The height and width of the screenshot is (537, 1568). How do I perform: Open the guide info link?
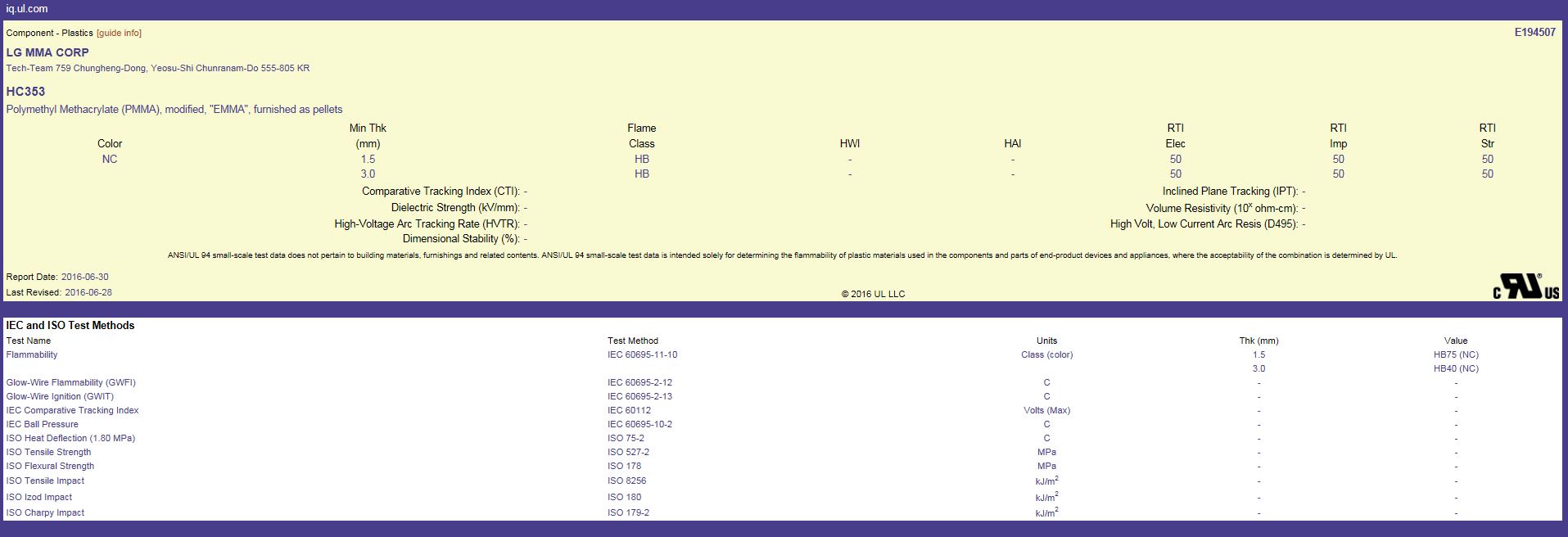(x=119, y=33)
